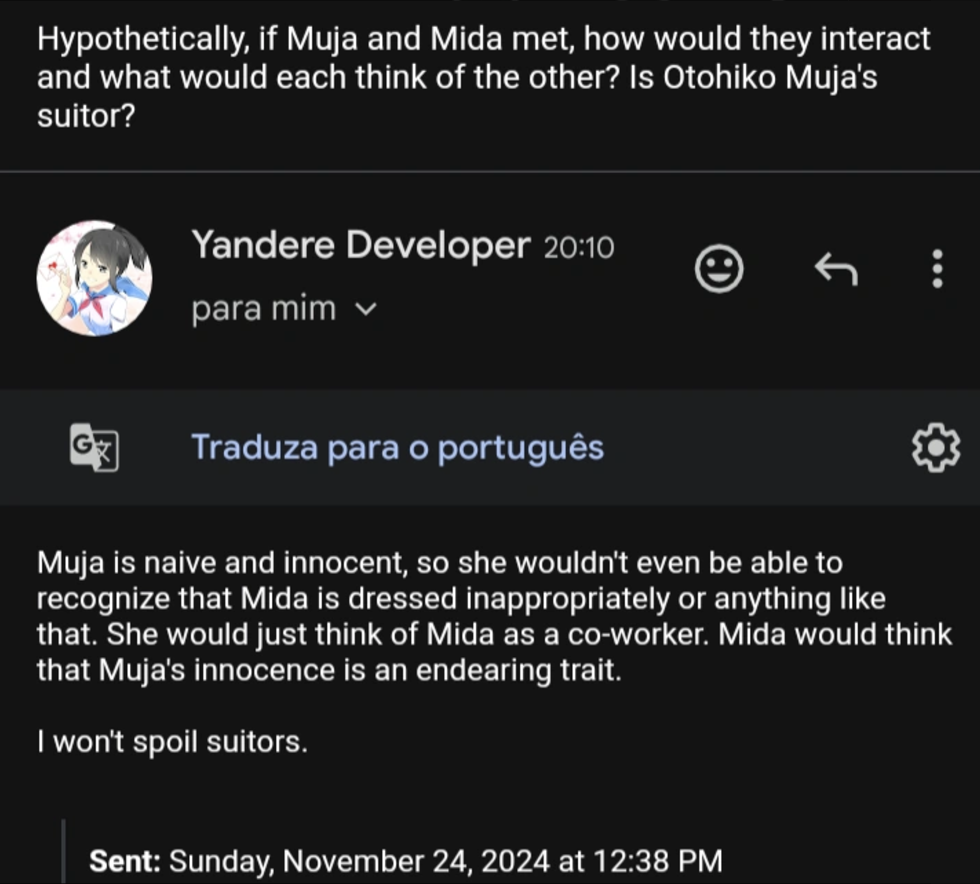Open the translation settings gear
The width and height of the screenshot is (980, 884).
pos(936,448)
